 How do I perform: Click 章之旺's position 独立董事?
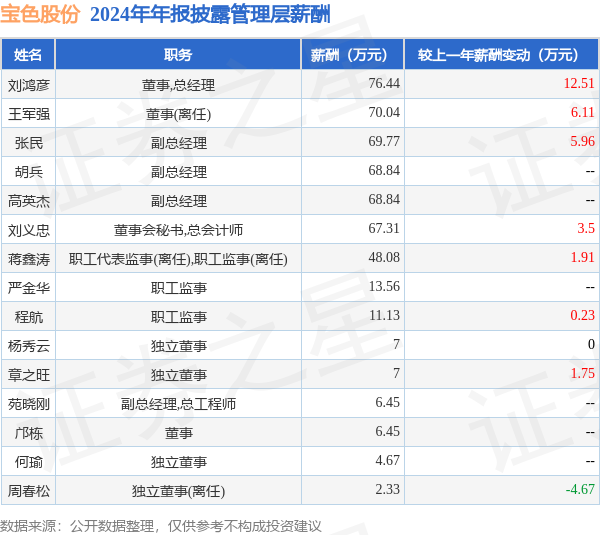point(179,375)
